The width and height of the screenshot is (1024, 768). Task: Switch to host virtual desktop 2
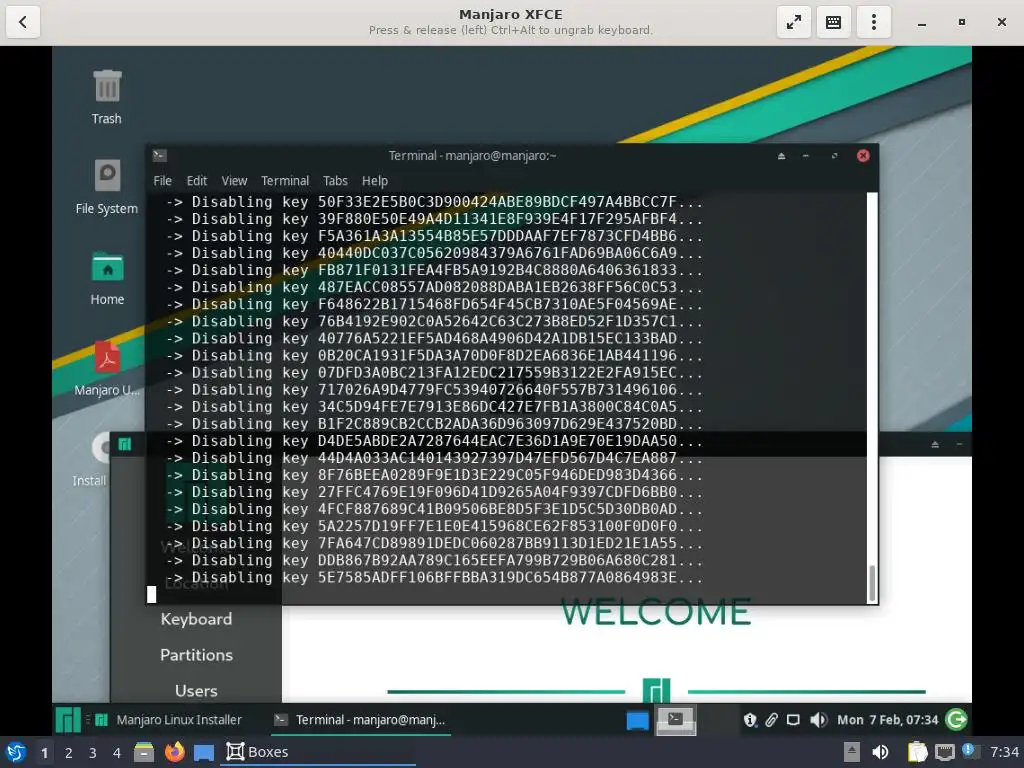click(69, 753)
